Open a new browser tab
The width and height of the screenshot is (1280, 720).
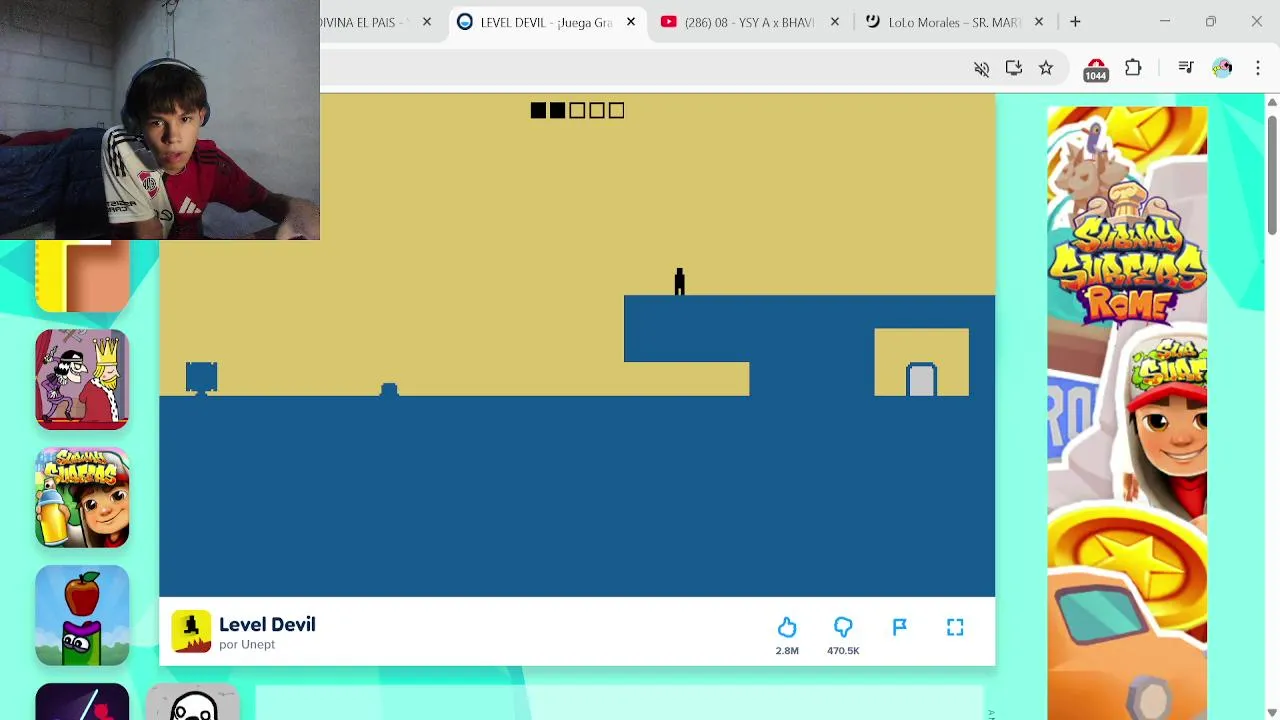pos(1075,22)
